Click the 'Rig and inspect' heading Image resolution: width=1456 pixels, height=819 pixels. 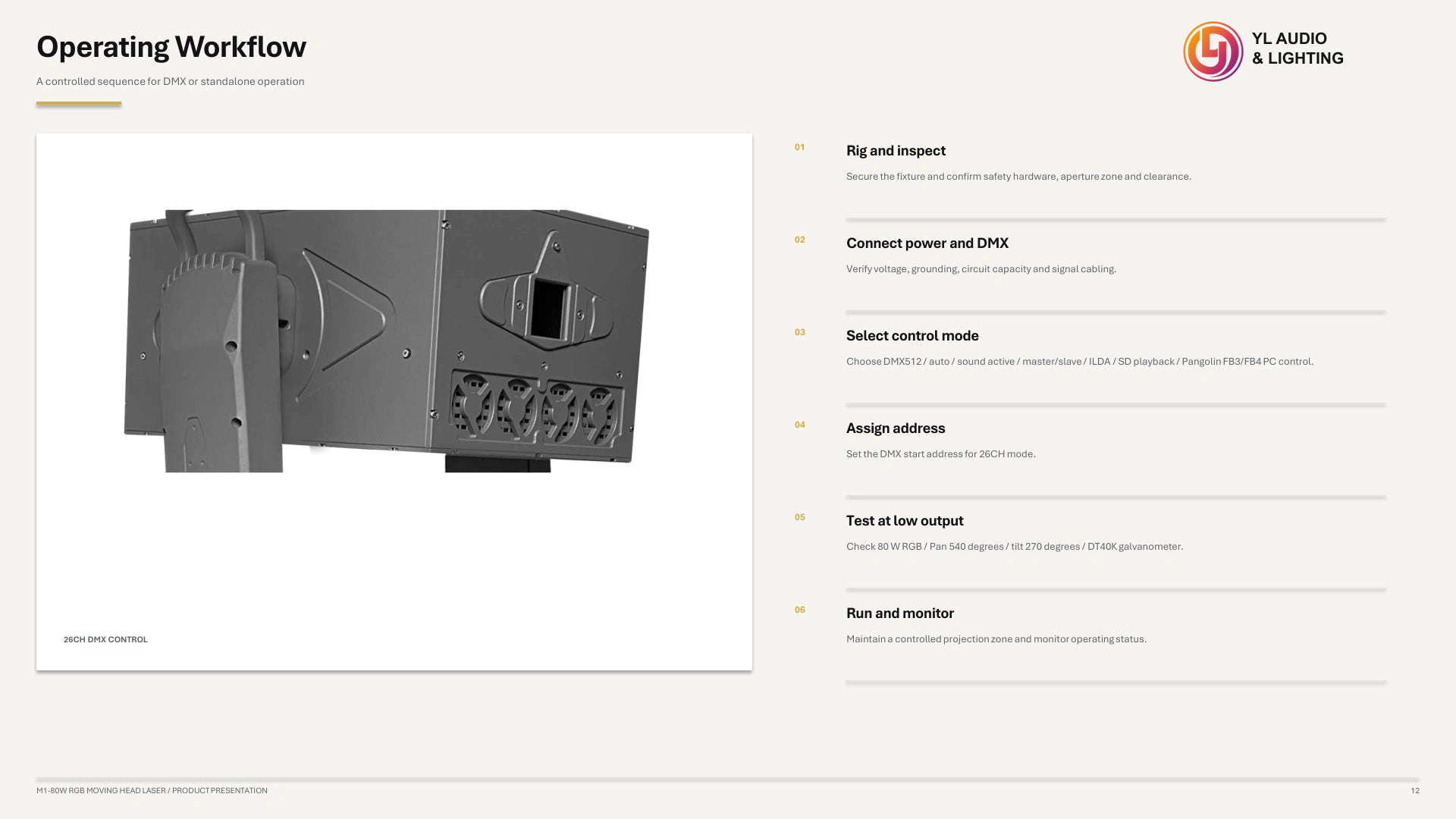click(896, 151)
